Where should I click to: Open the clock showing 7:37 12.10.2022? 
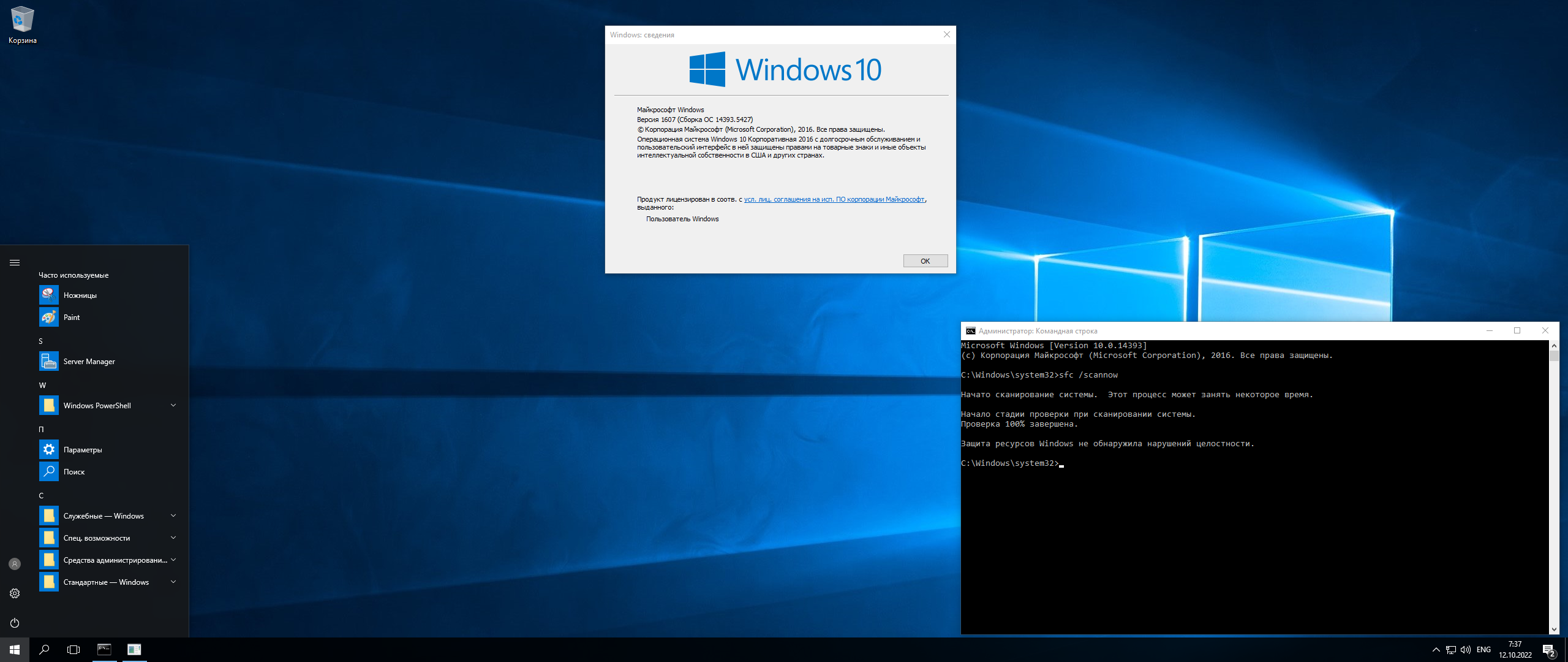pyautogui.click(x=1515, y=650)
